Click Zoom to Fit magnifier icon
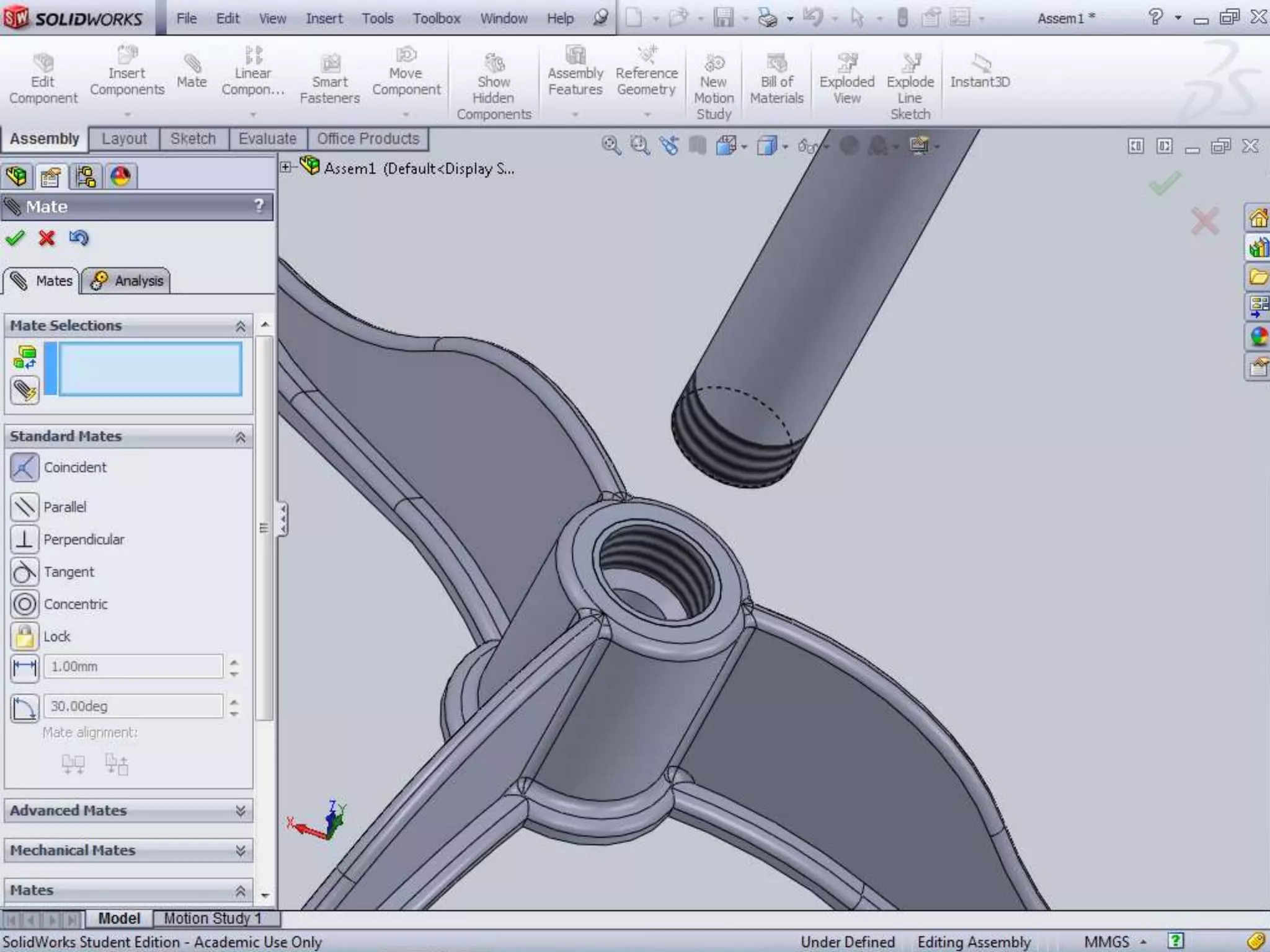 [x=610, y=146]
